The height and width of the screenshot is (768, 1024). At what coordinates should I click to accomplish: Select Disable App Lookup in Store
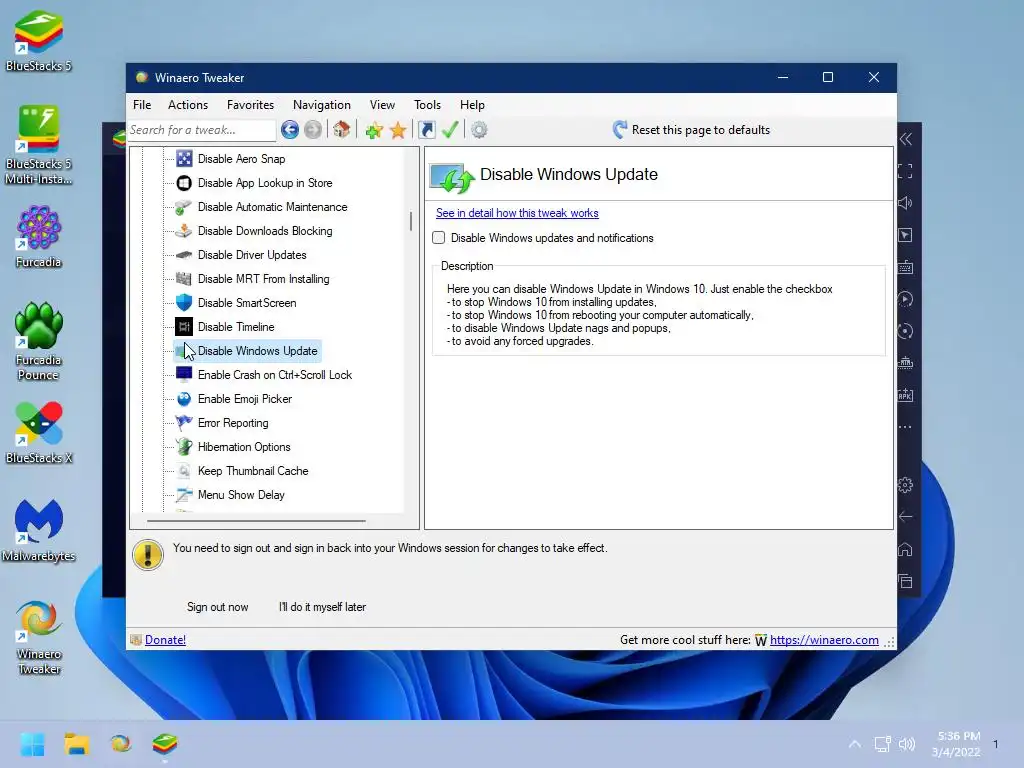pyautogui.click(x=265, y=183)
